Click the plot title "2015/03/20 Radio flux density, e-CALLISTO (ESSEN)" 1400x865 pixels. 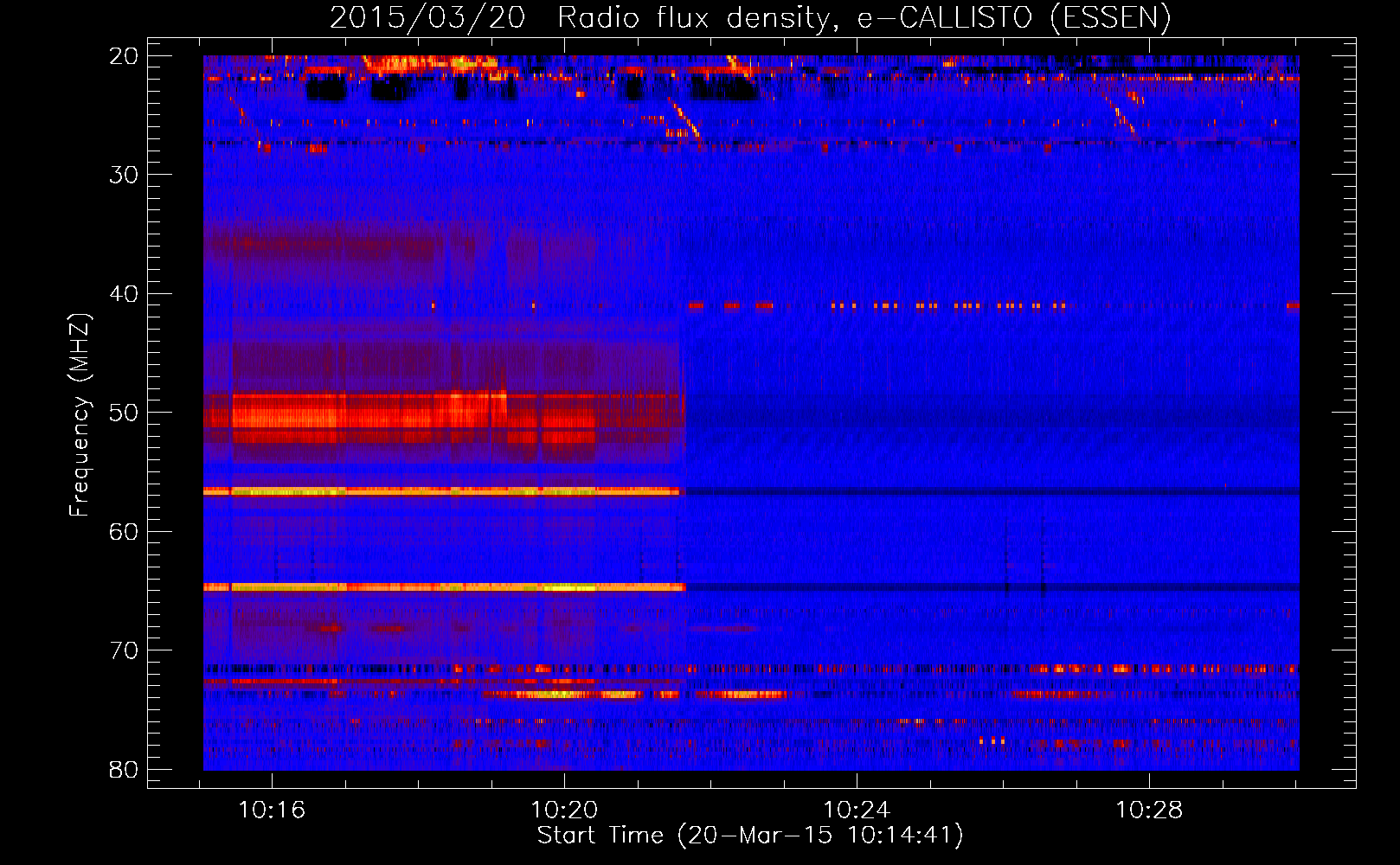[750, 17]
